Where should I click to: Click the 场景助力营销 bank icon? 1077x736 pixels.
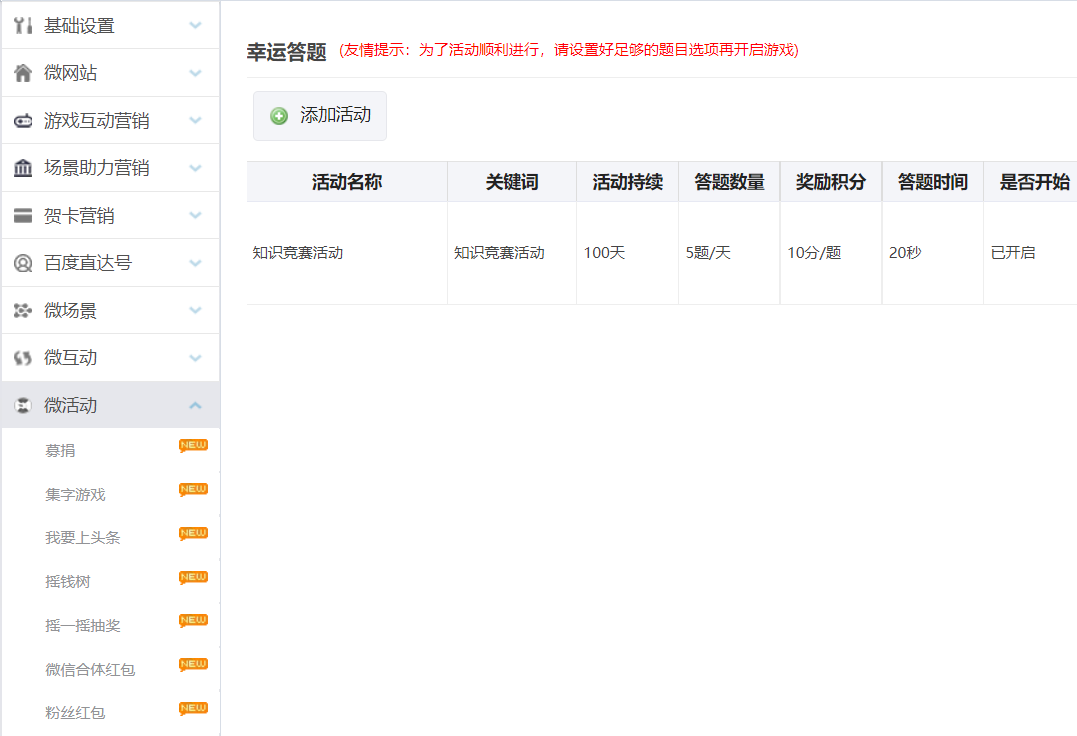point(23,168)
